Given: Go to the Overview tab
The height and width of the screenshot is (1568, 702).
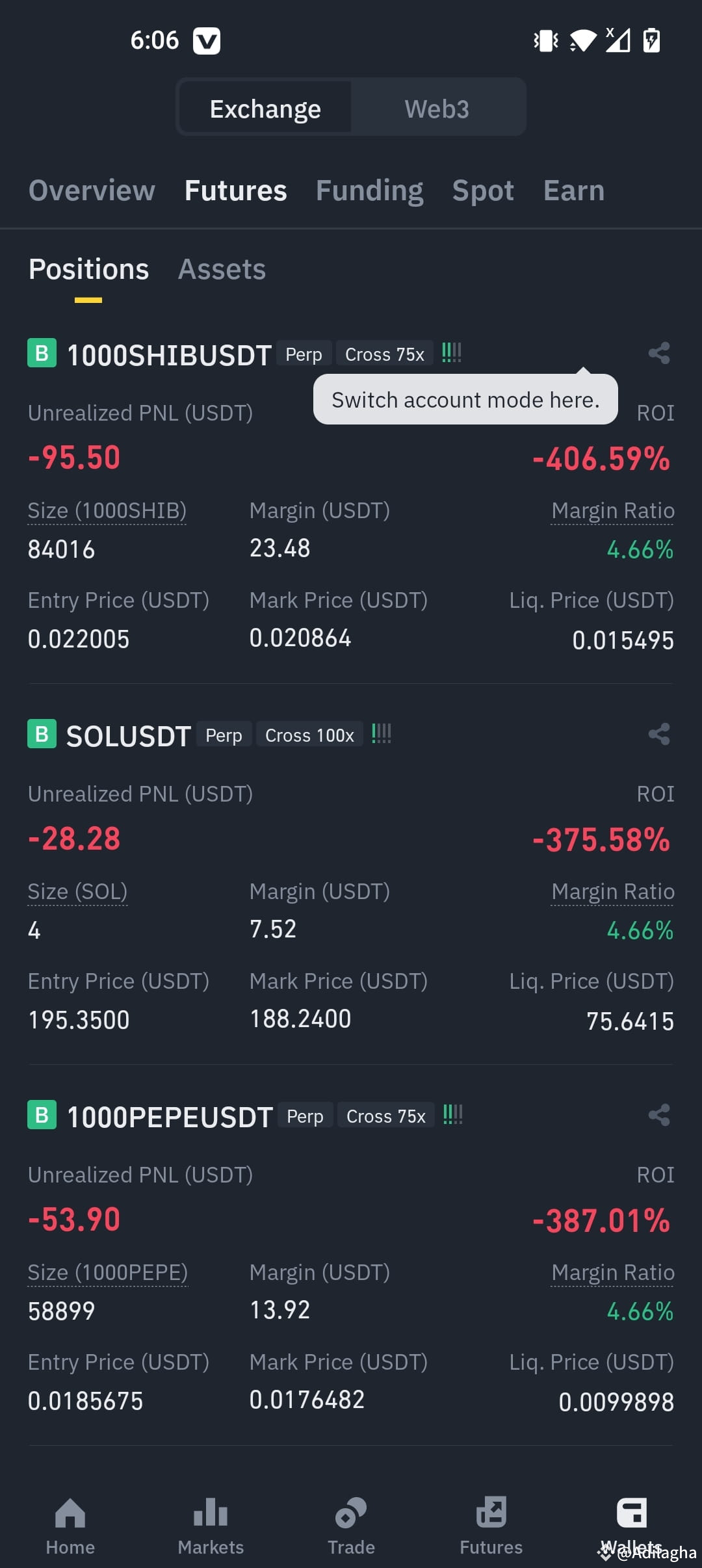Looking at the screenshot, I should pos(92,190).
